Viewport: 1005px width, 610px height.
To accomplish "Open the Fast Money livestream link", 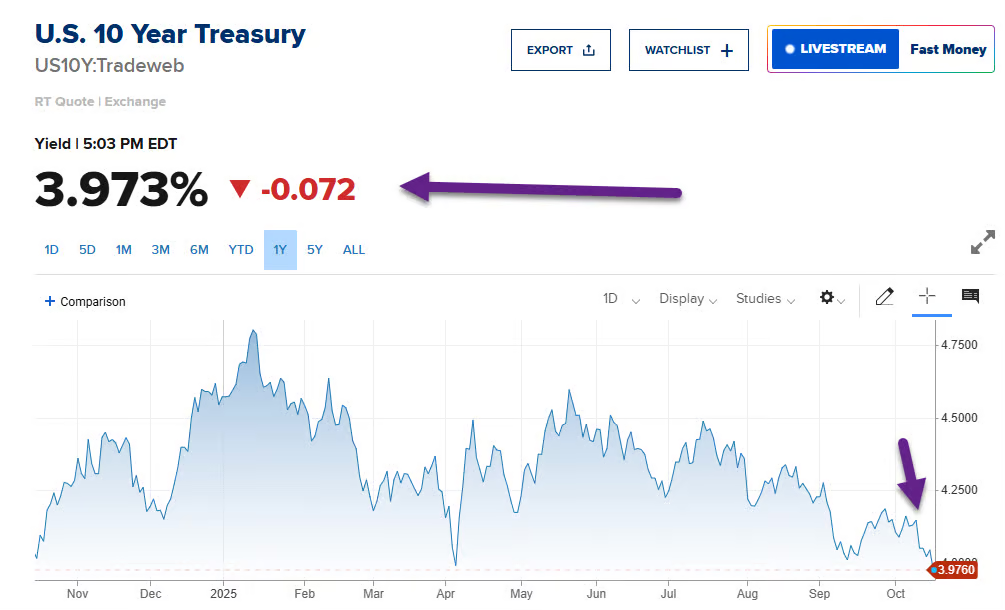I will coord(947,49).
